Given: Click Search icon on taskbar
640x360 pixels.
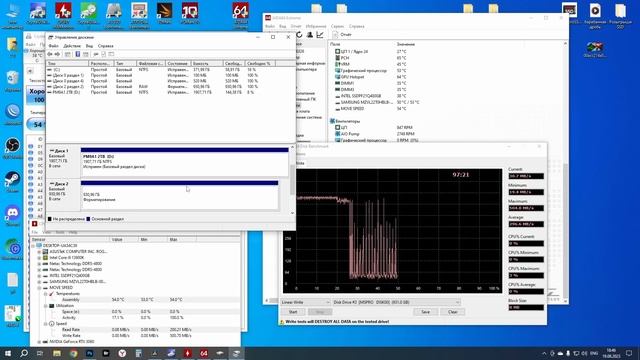Looking at the screenshot, I should pyautogui.click(x=24, y=353).
